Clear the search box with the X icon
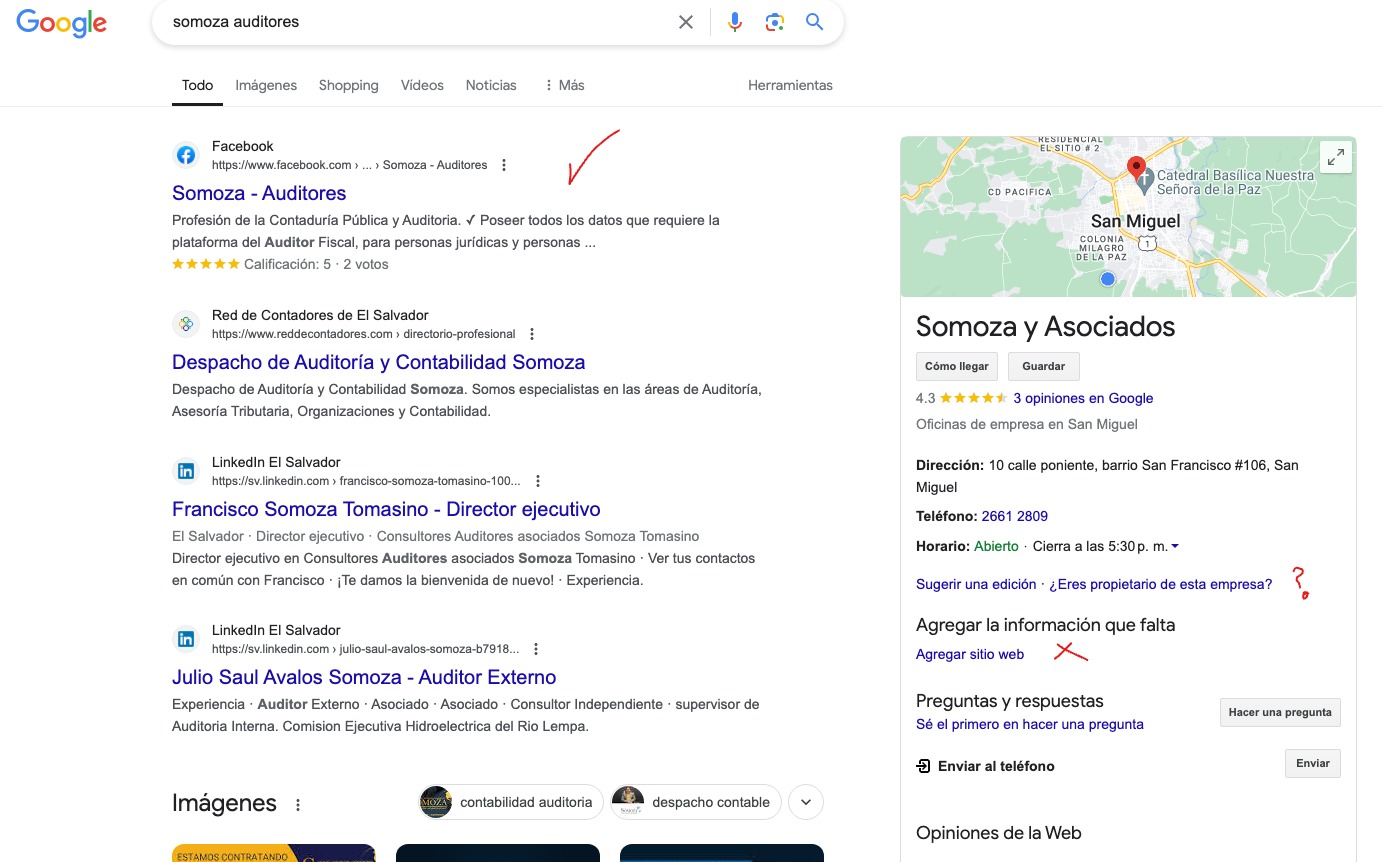The width and height of the screenshot is (1382, 862). 686,22
